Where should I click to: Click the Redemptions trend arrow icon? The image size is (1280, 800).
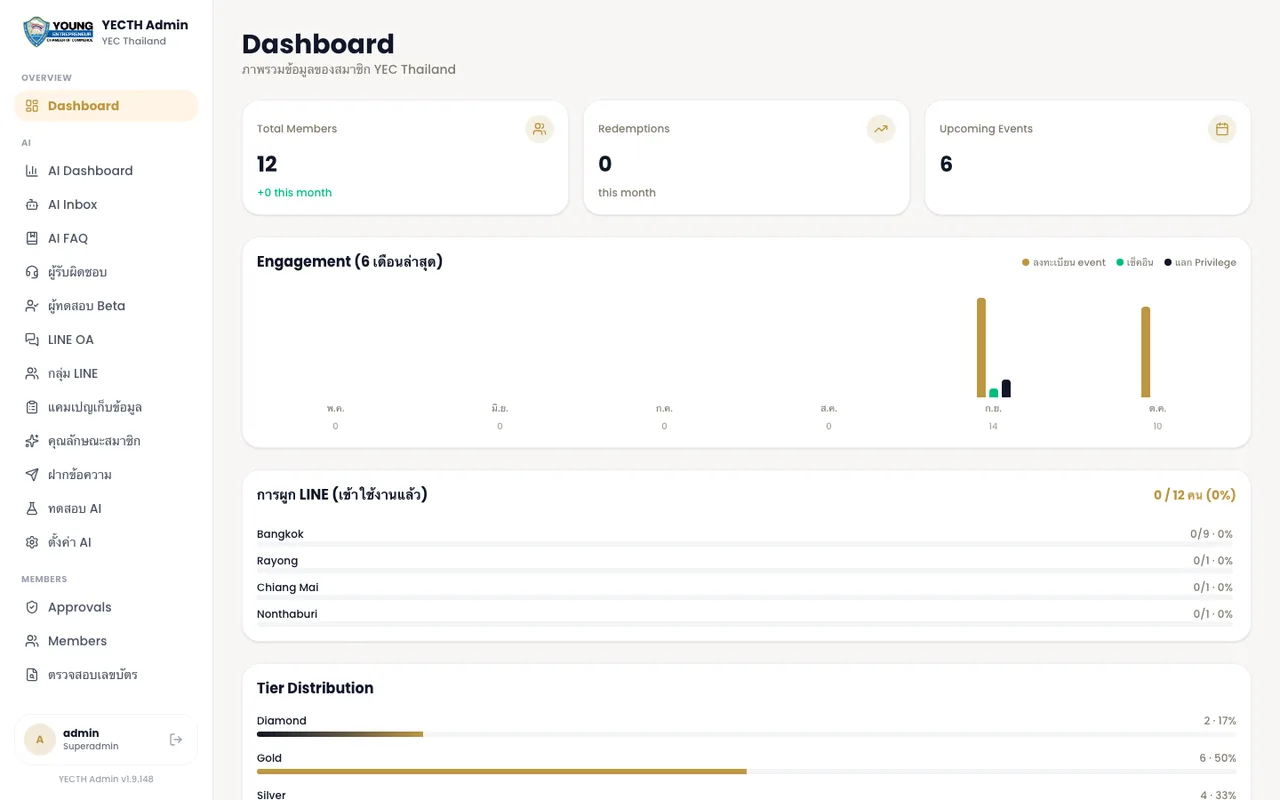881,129
